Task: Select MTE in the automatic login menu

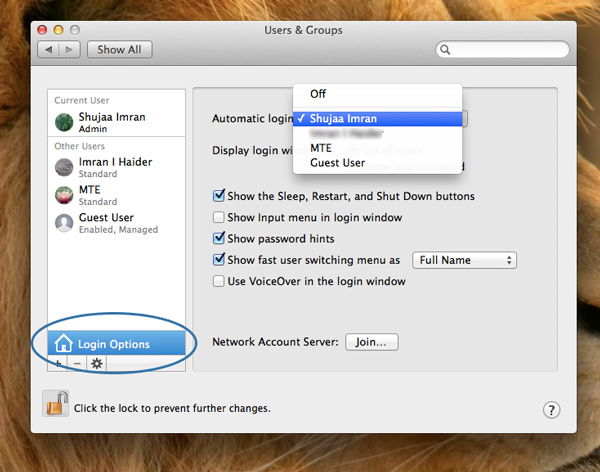Action: click(378, 148)
